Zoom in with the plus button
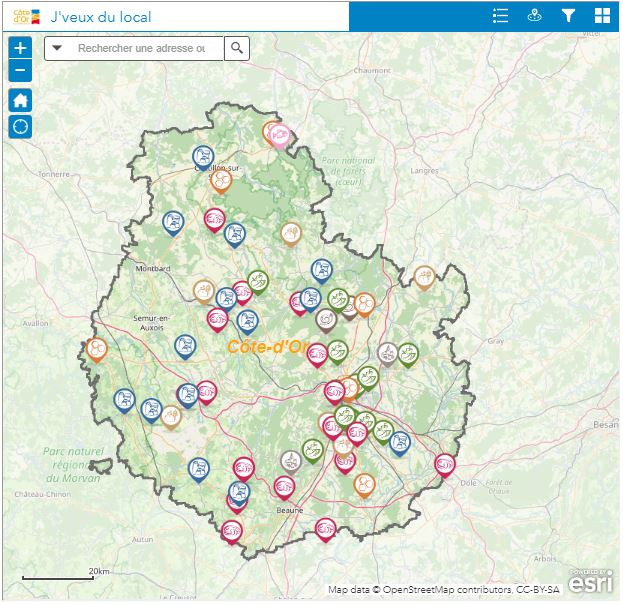This screenshot has height=605, width=623. pos(20,48)
